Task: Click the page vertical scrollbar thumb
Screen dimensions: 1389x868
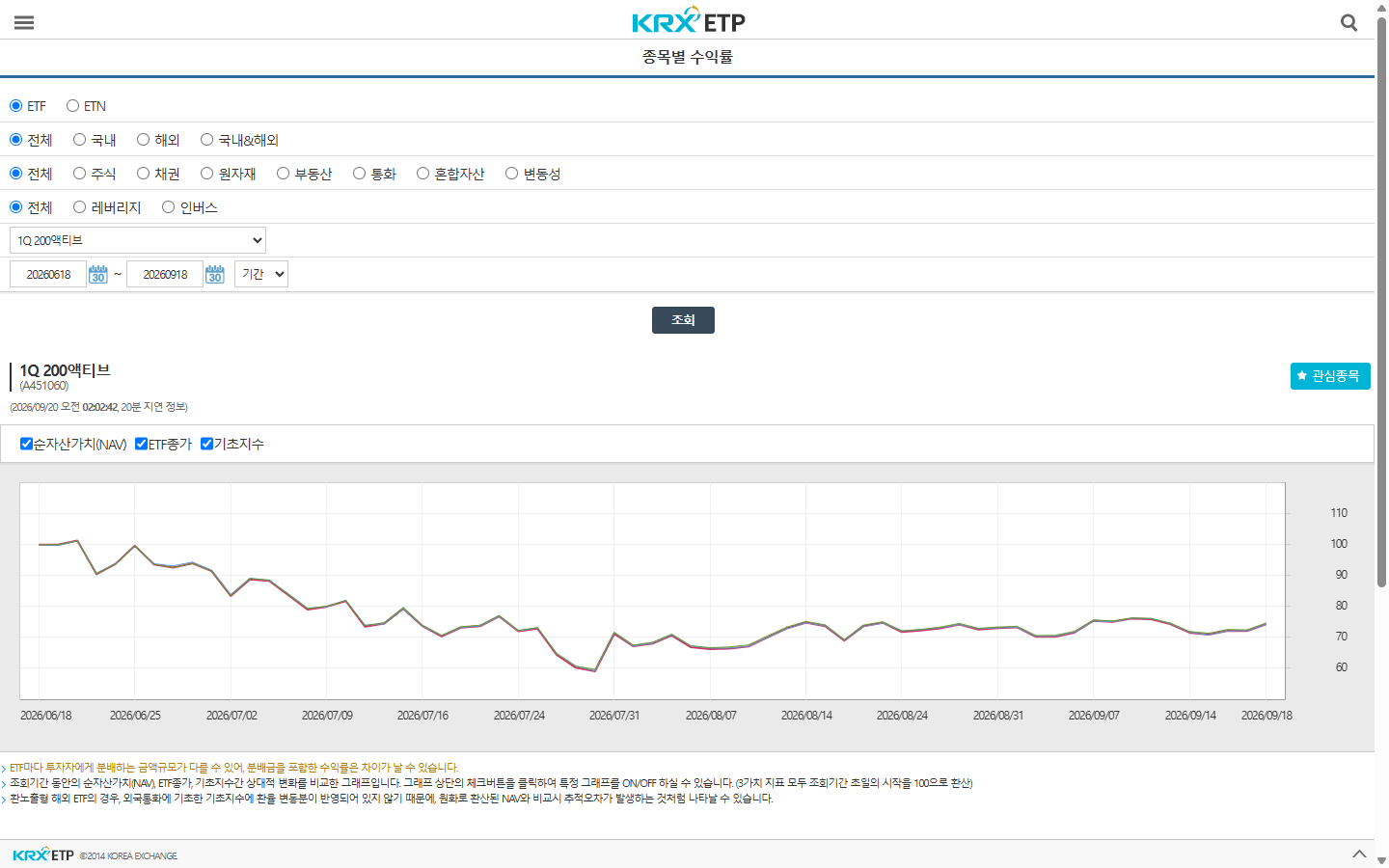Action: tap(1381, 302)
